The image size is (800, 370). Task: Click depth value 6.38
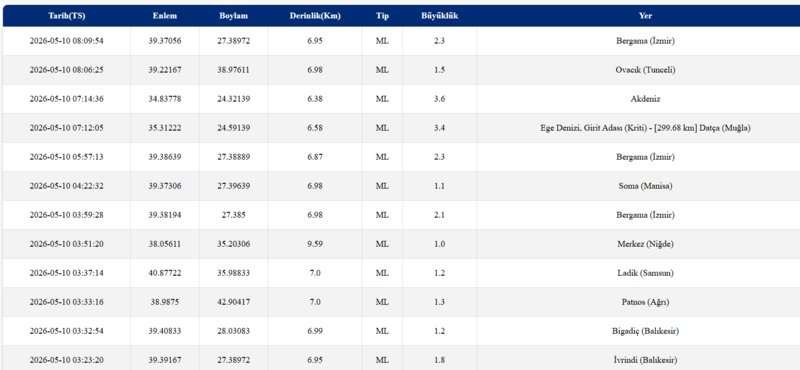pos(315,100)
